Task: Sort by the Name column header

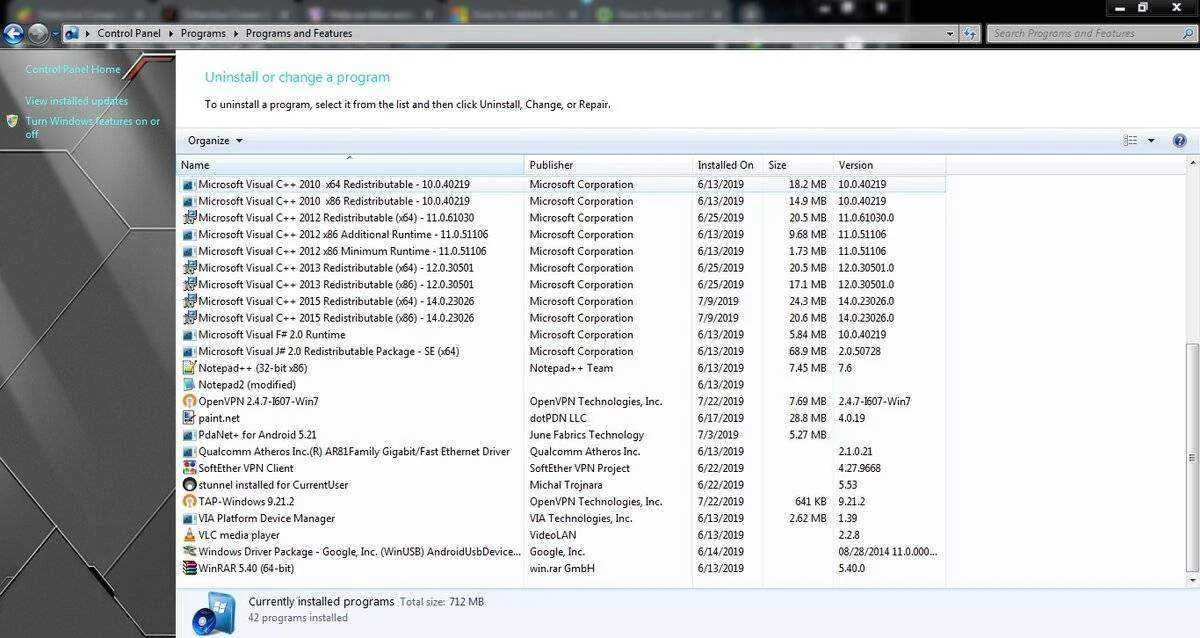Action: (350, 165)
